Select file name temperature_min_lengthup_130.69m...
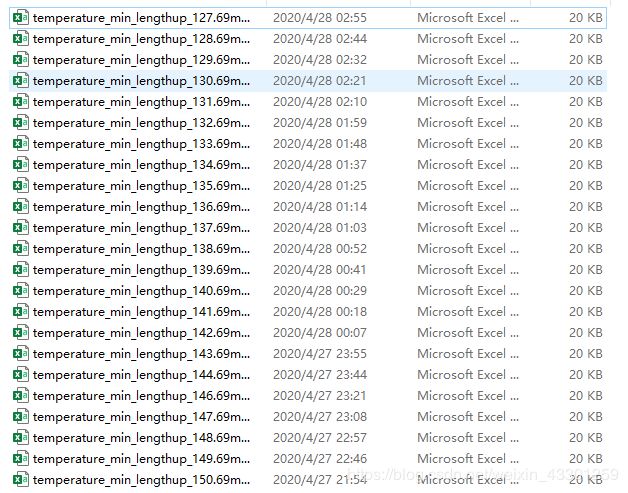 coord(141,81)
